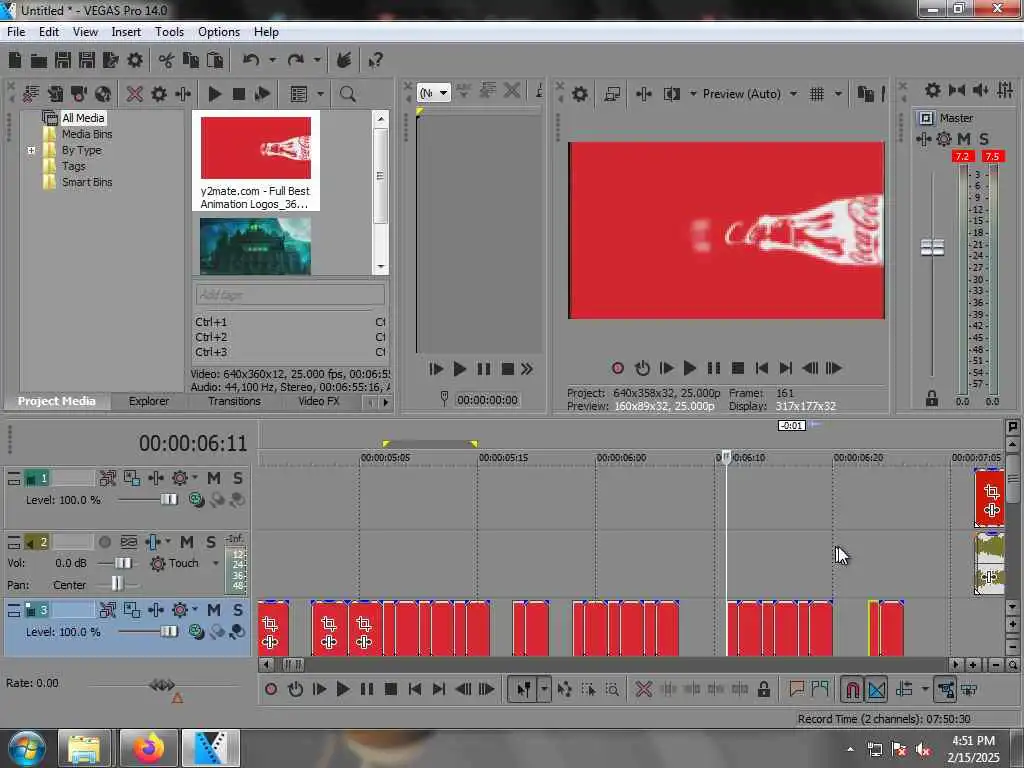Mute video track 1
This screenshot has height=768, width=1024.
click(x=214, y=479)
